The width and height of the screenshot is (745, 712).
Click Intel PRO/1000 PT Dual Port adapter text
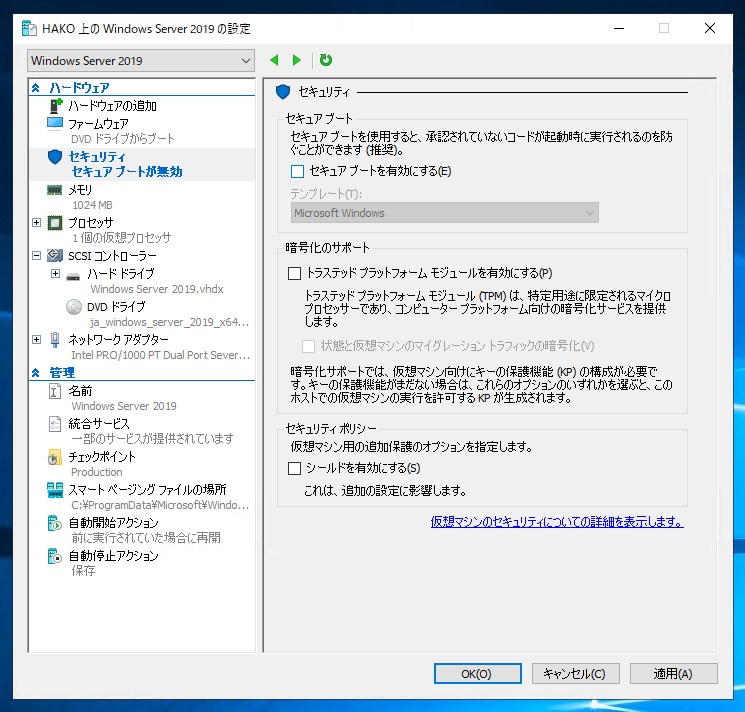coord(161,355)
